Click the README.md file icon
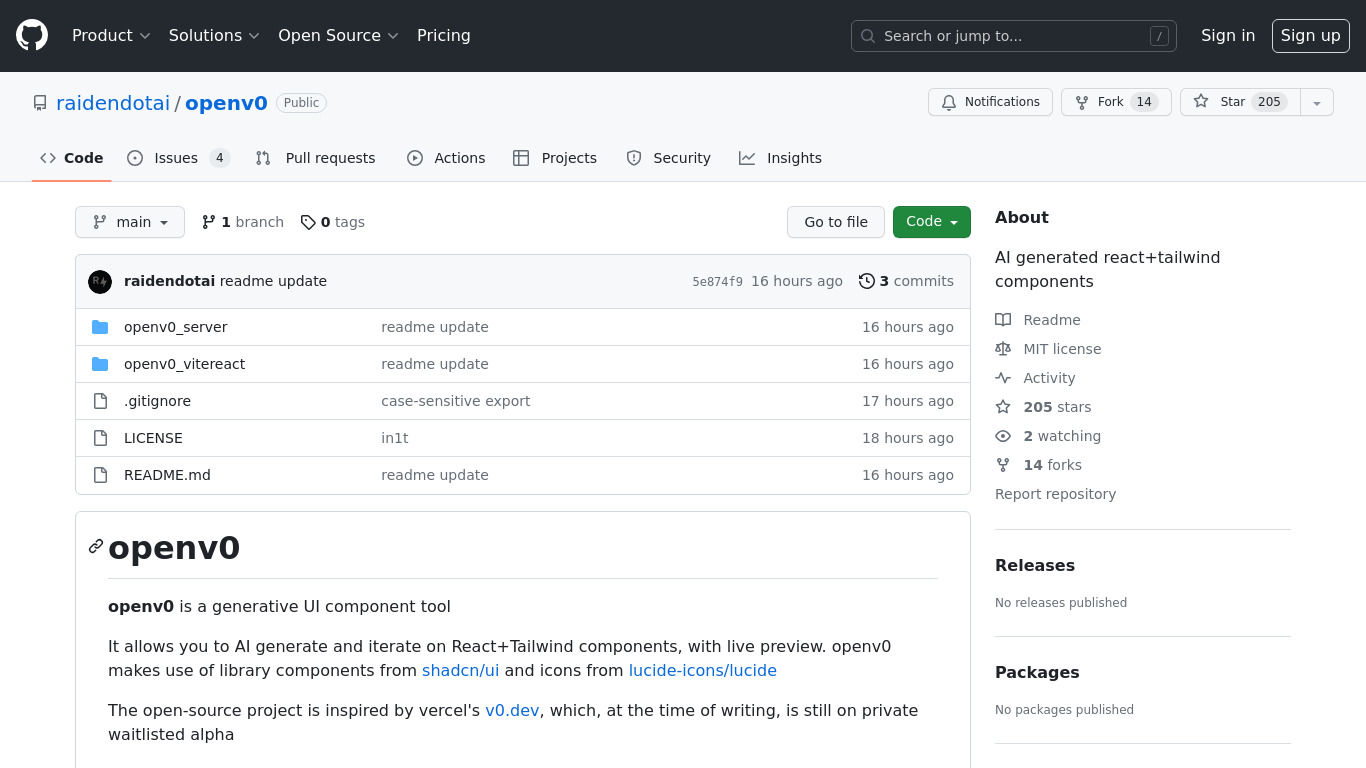The height and width of the screenshot is (768, 1366). coord(100,475)
